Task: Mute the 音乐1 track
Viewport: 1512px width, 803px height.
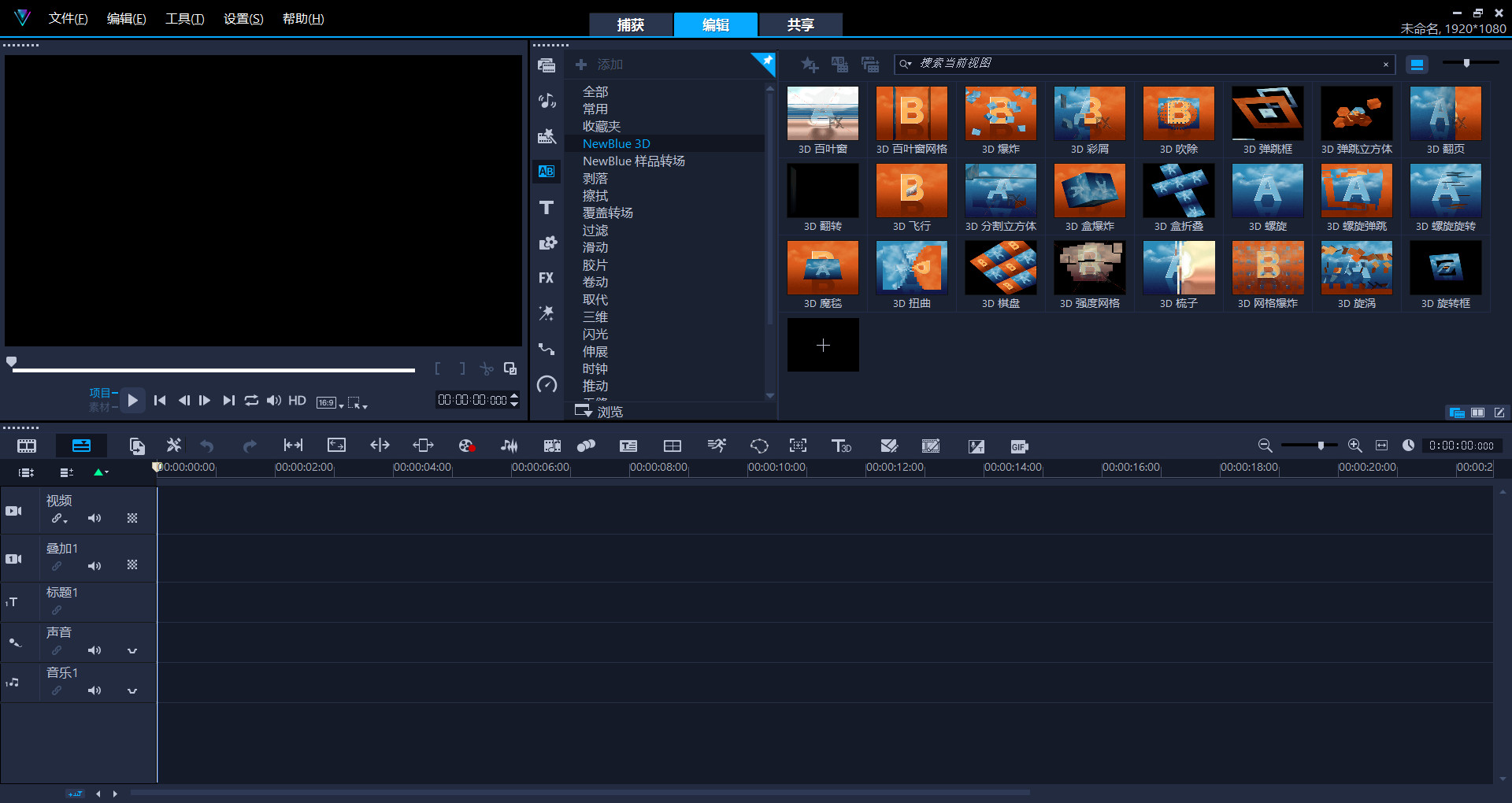Action: [94, 690]
